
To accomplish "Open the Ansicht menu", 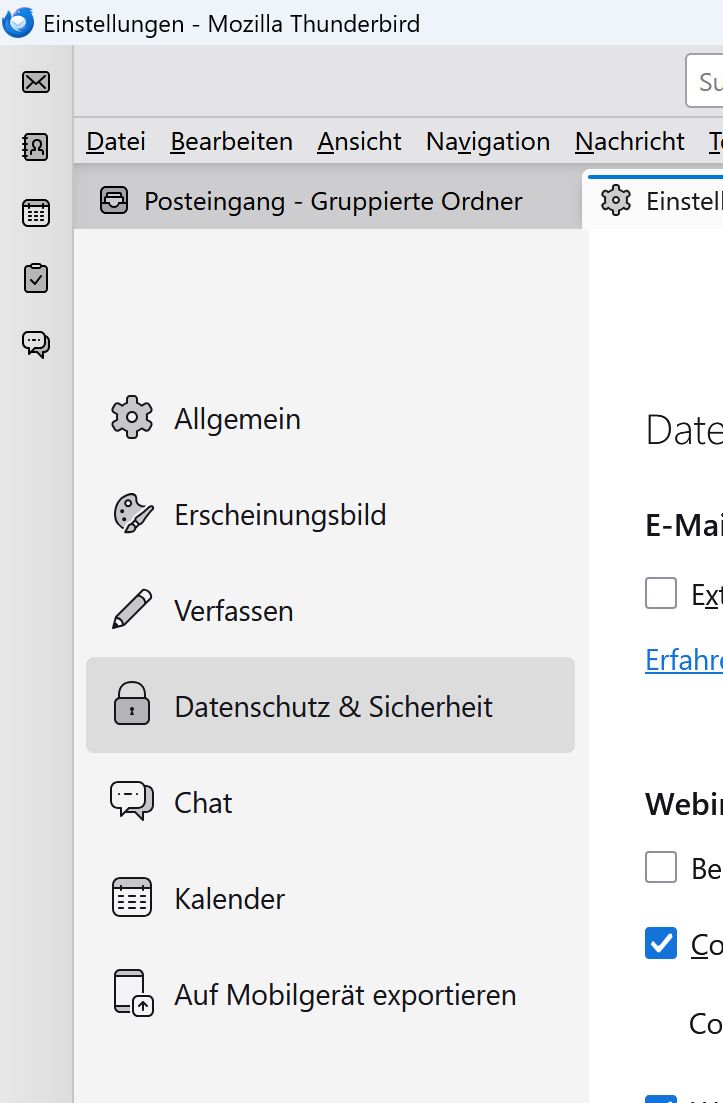I will [359, 142].
